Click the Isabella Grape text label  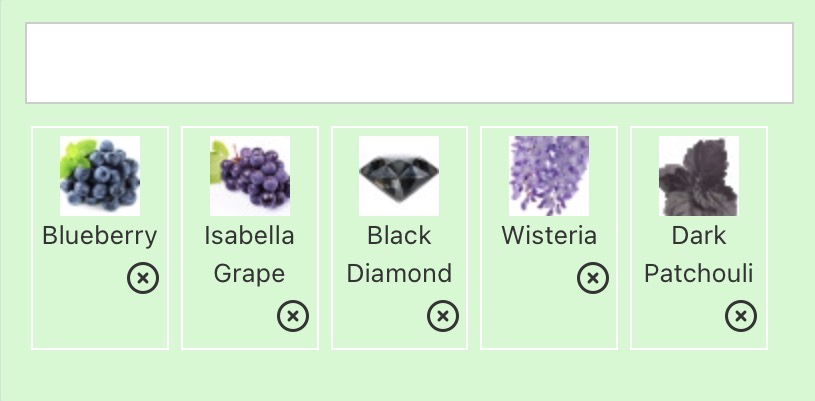coord(249,255)
